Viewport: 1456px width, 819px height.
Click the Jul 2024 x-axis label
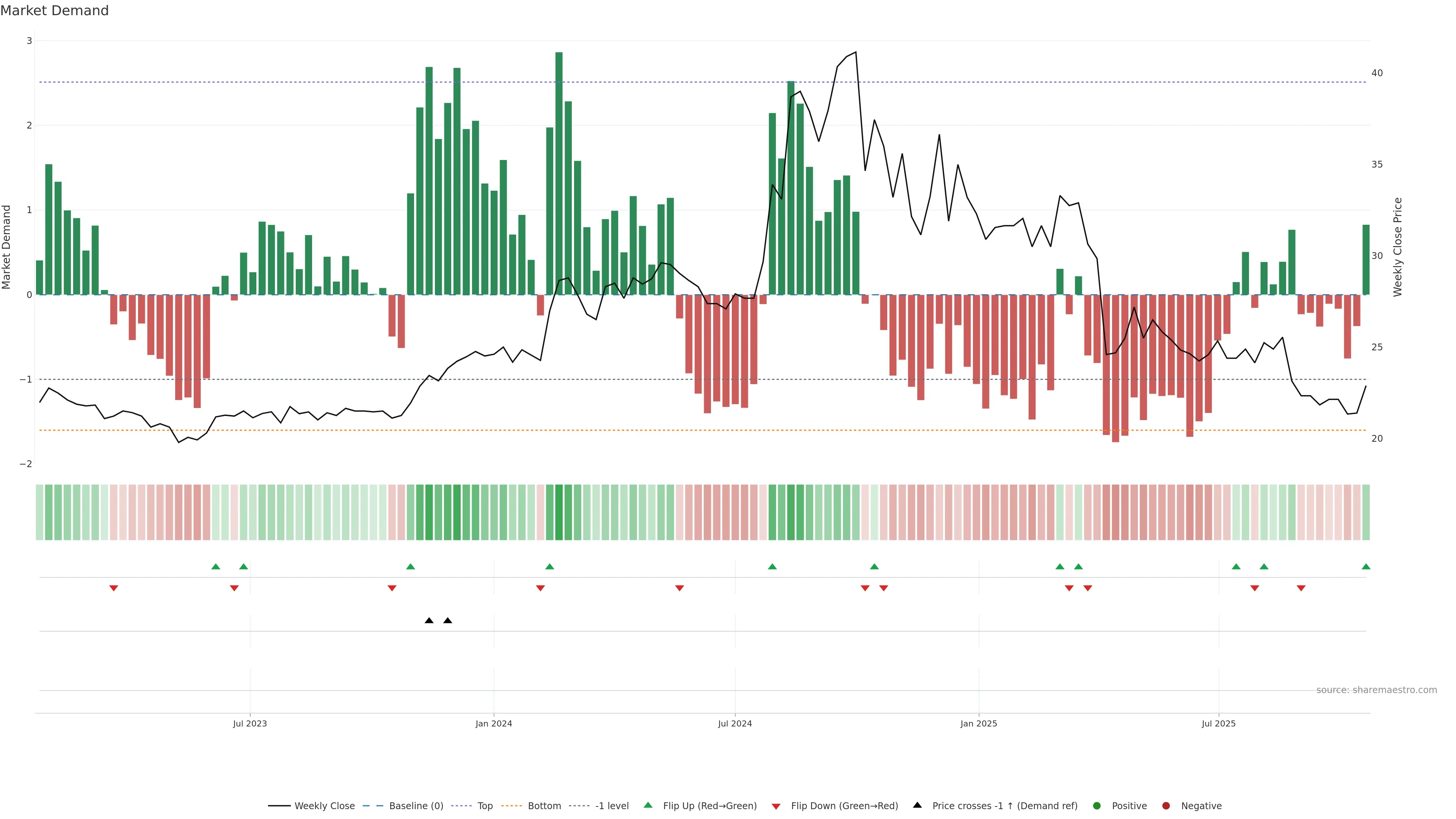[x=735, y=724]
